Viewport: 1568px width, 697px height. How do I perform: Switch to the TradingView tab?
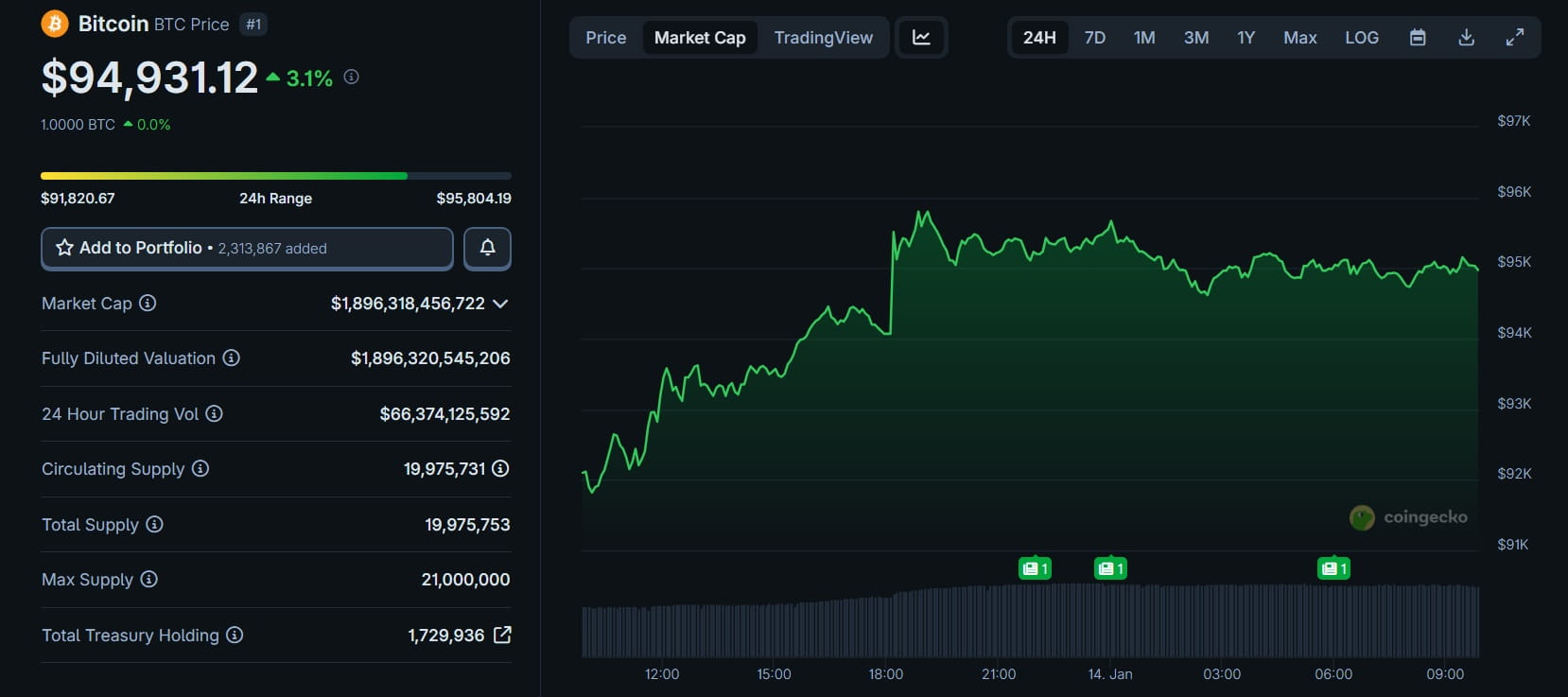point(823,38)
